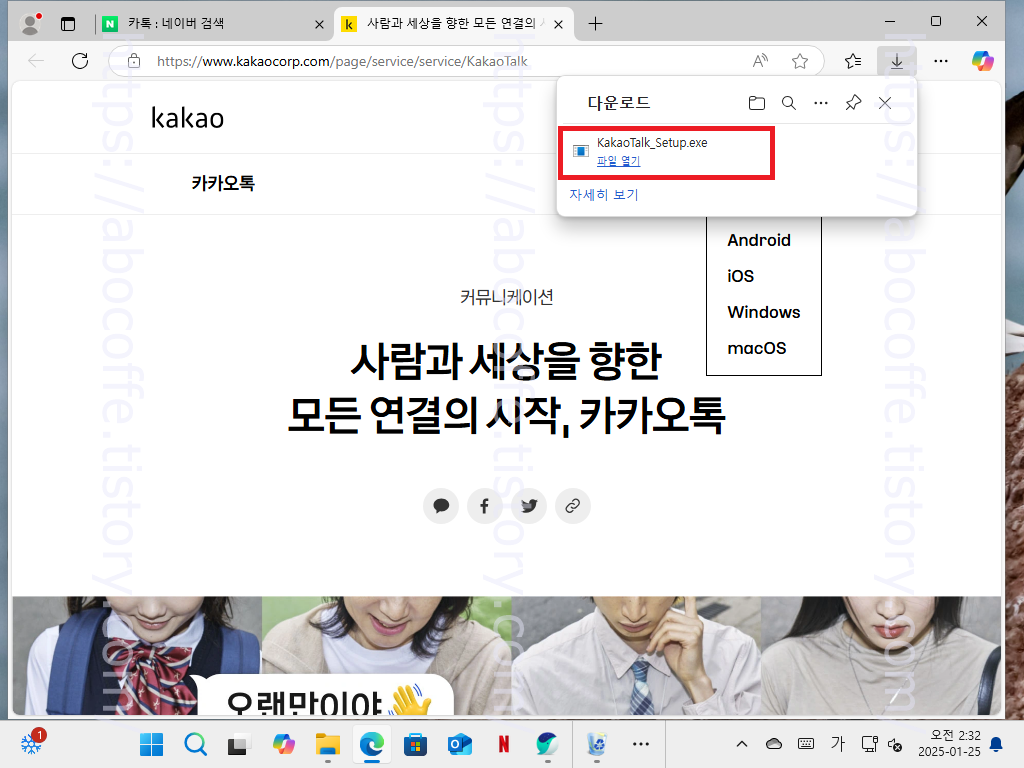Viewport: 1024px width, 768px height.
Task: Search downloads with magnifier icon
Action: click(x=789, y=103)
